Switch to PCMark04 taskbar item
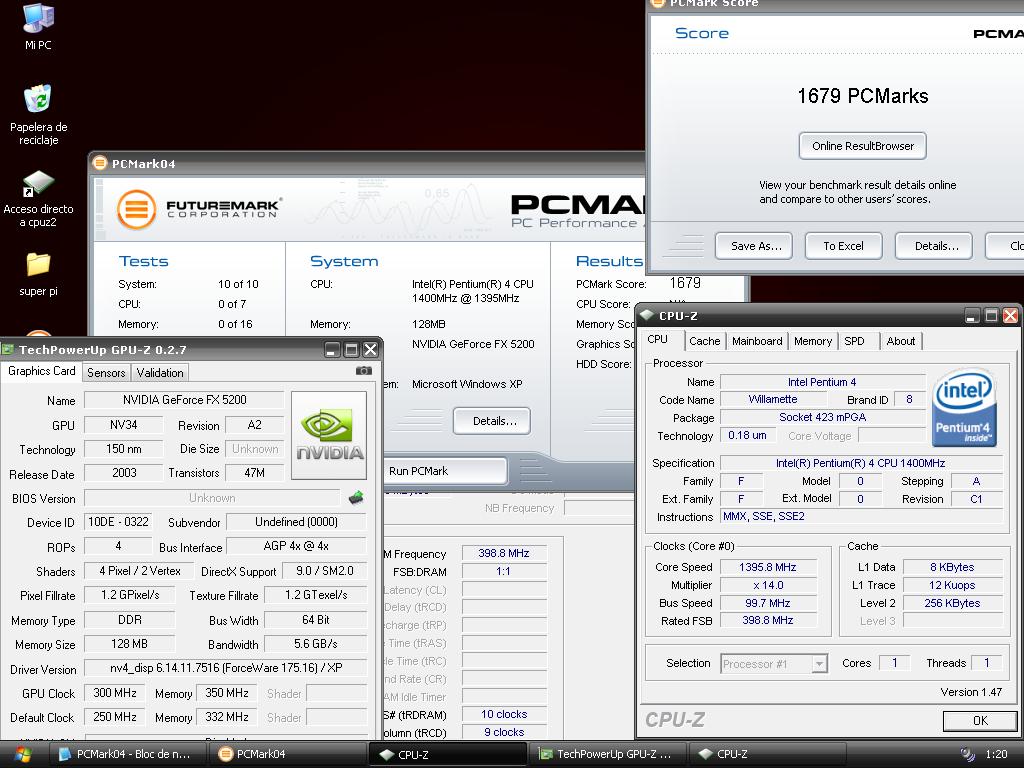1024x768 pixels. 287,754
